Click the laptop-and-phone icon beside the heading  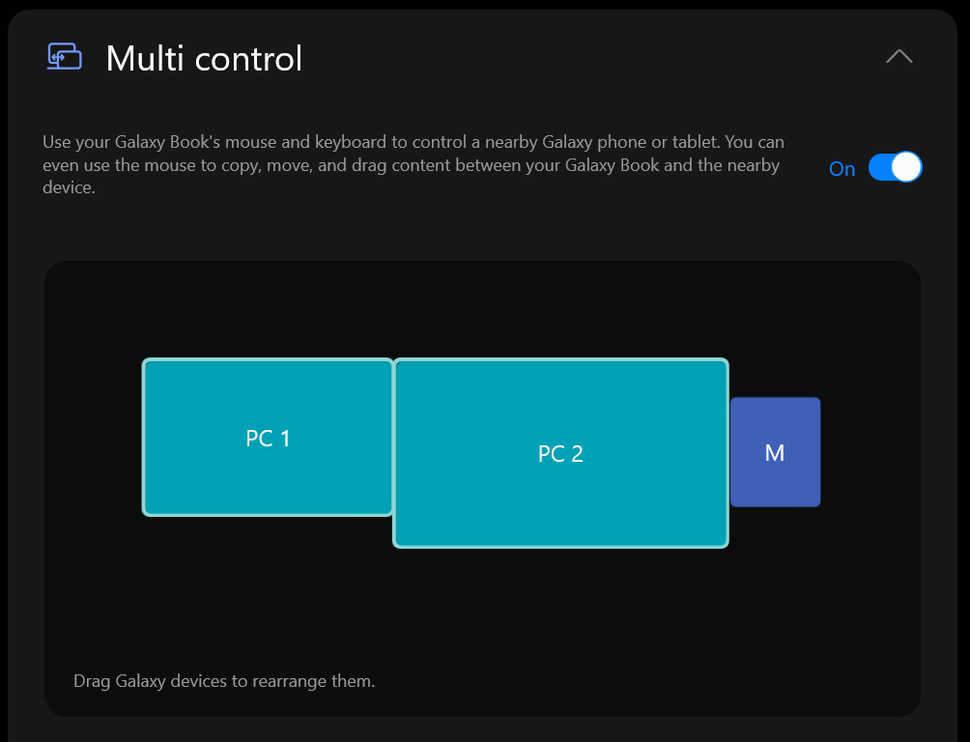(63, 56)
